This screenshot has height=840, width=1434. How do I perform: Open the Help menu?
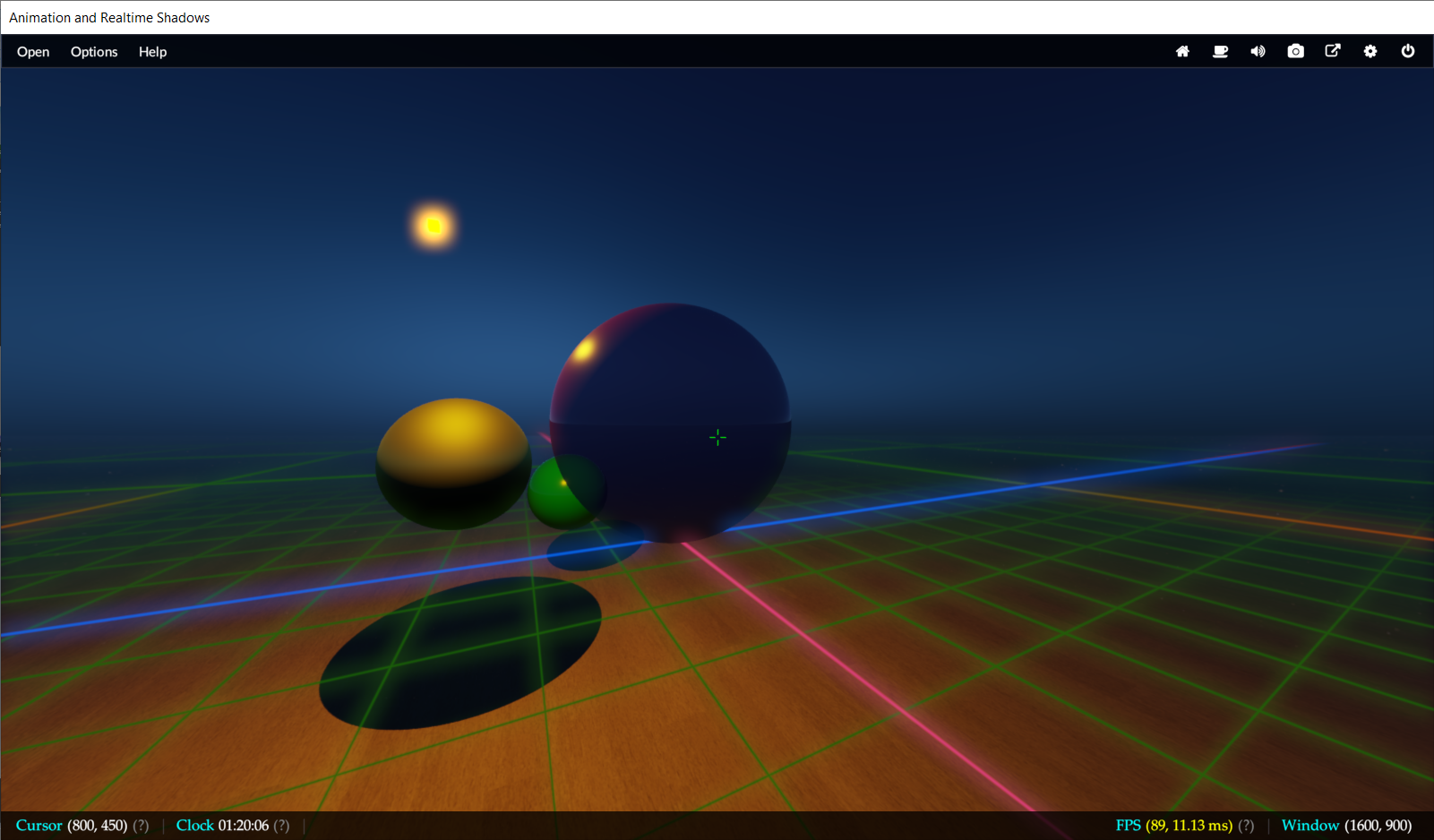tap(152, 52)
